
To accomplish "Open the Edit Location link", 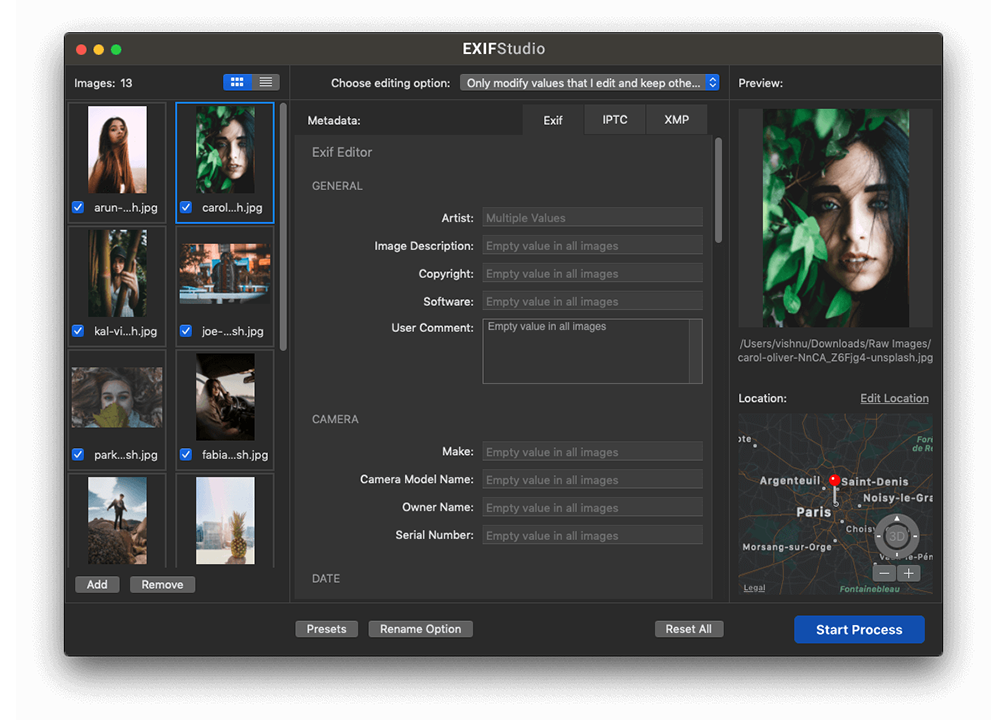I will point(894,398).
